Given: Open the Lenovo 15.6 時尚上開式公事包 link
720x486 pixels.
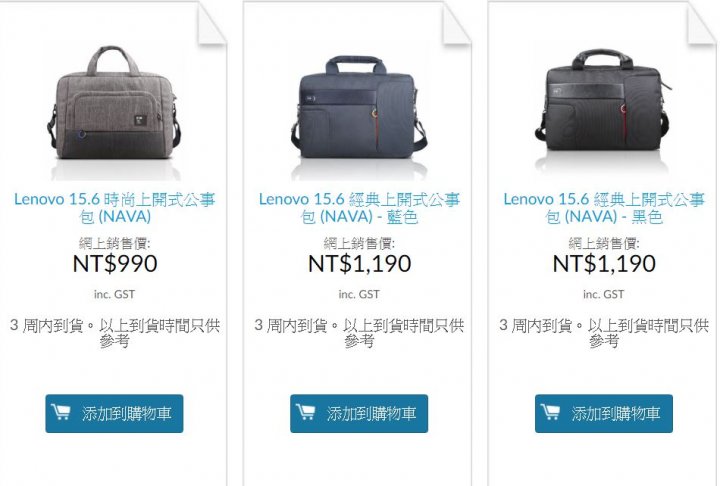Looking at the screenshot, I should (x=115, y=208).
